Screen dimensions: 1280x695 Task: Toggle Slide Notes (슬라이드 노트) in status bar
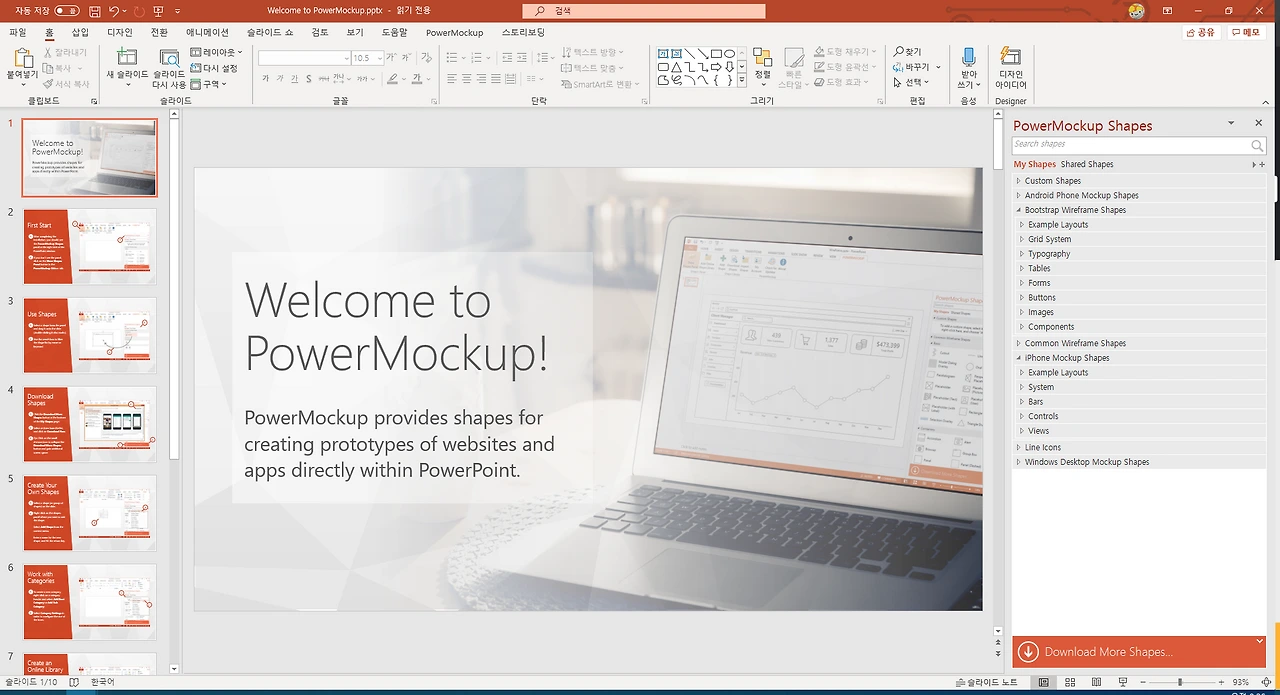pyautogui.click(x=985, y=682)
